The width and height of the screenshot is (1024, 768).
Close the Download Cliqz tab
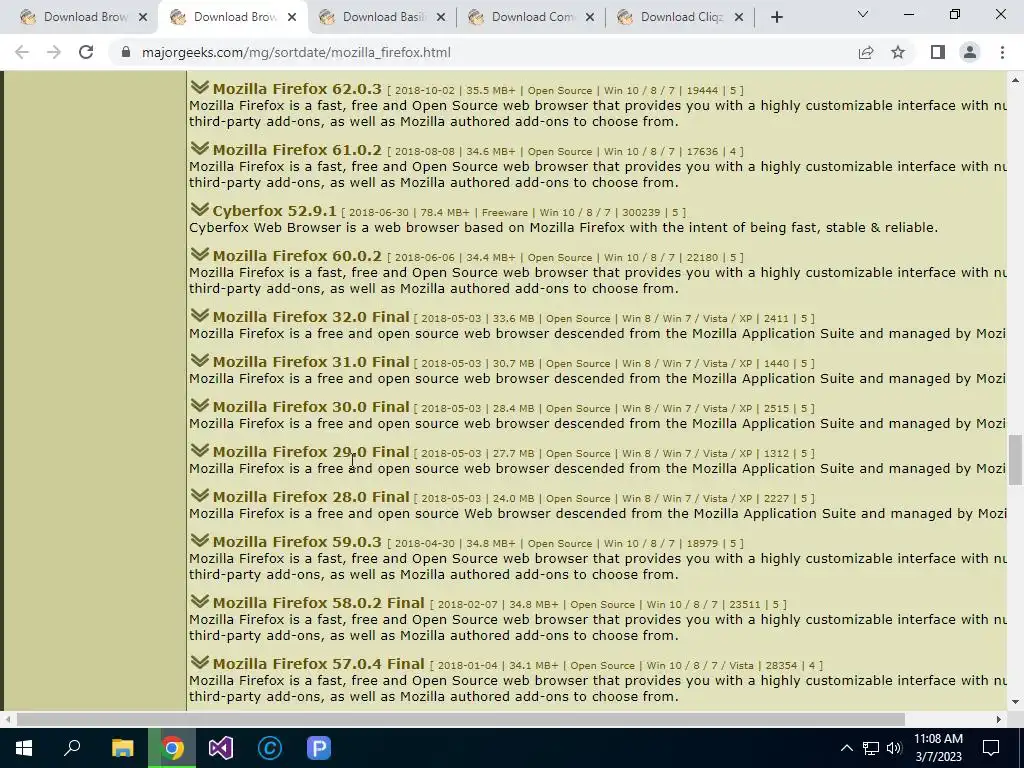(739, 18)
